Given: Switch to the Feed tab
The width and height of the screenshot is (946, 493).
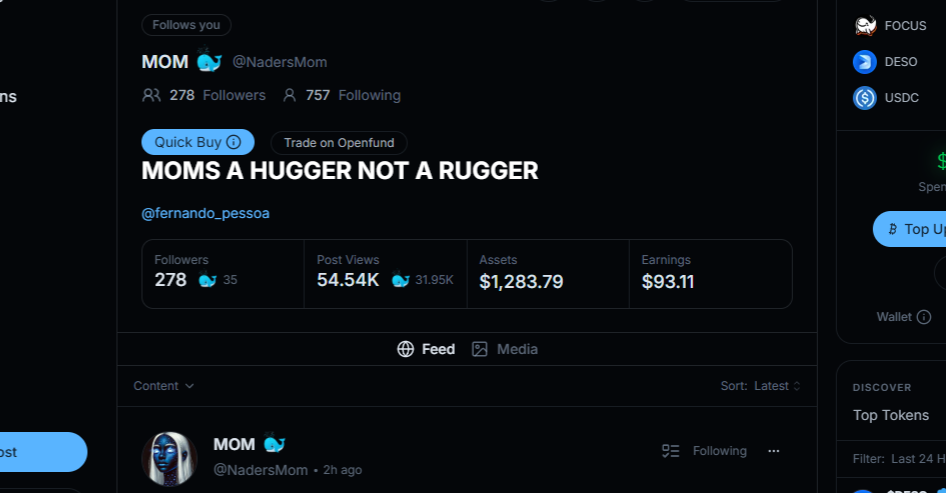Looking at the screenshot, I should 427,349.
